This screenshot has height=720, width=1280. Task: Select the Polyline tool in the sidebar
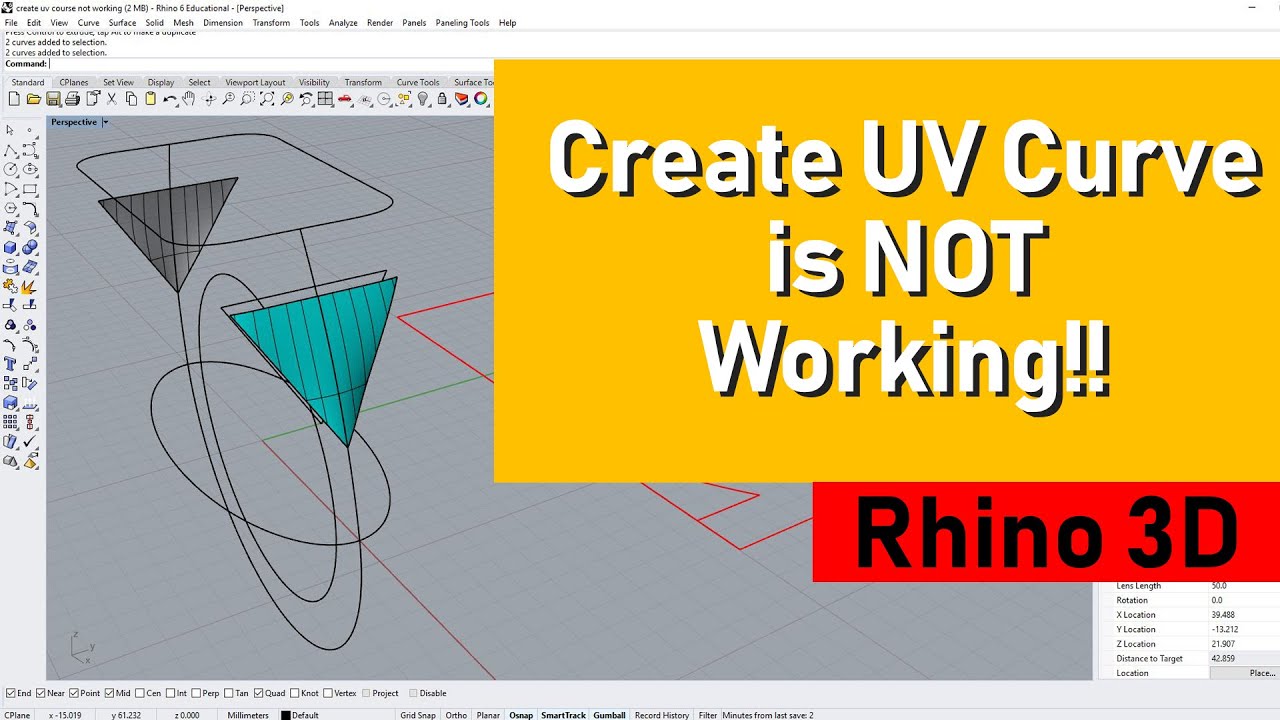(x=10, y=150)
